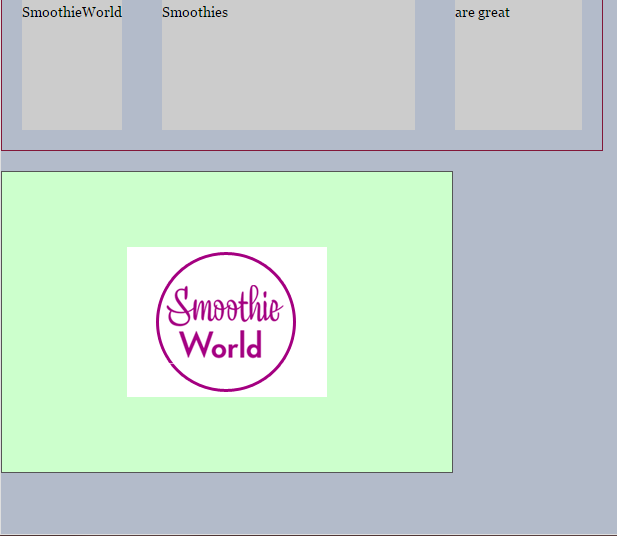Click gap between Smoothies and "are great" boxes
617x536 pixels.
point(435,70)
